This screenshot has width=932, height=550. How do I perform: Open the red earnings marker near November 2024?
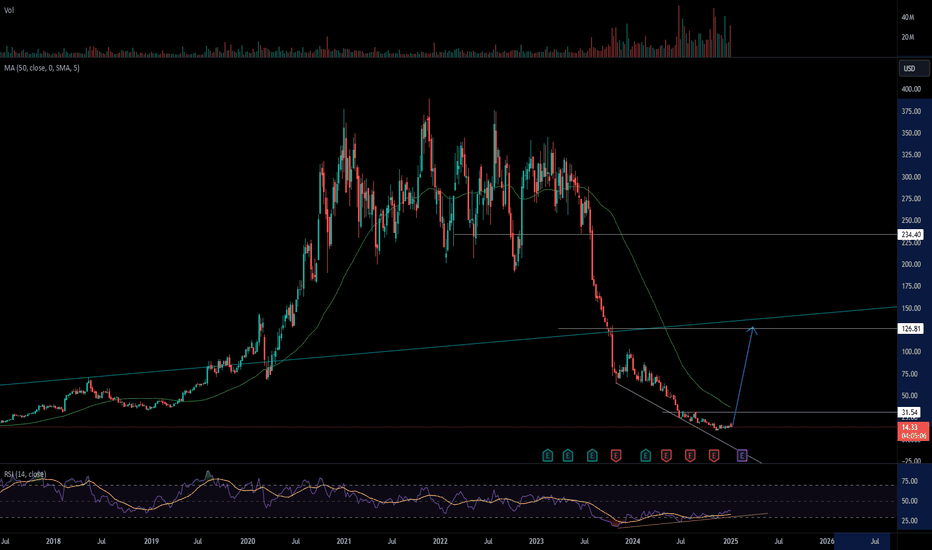pos(714,456)
